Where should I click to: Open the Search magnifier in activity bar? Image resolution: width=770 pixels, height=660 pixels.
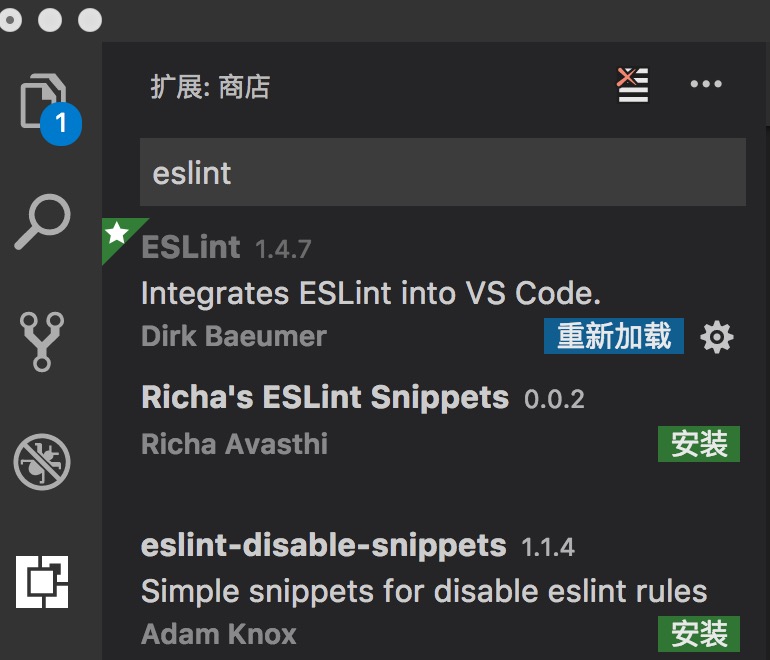[x=42, y=221]
